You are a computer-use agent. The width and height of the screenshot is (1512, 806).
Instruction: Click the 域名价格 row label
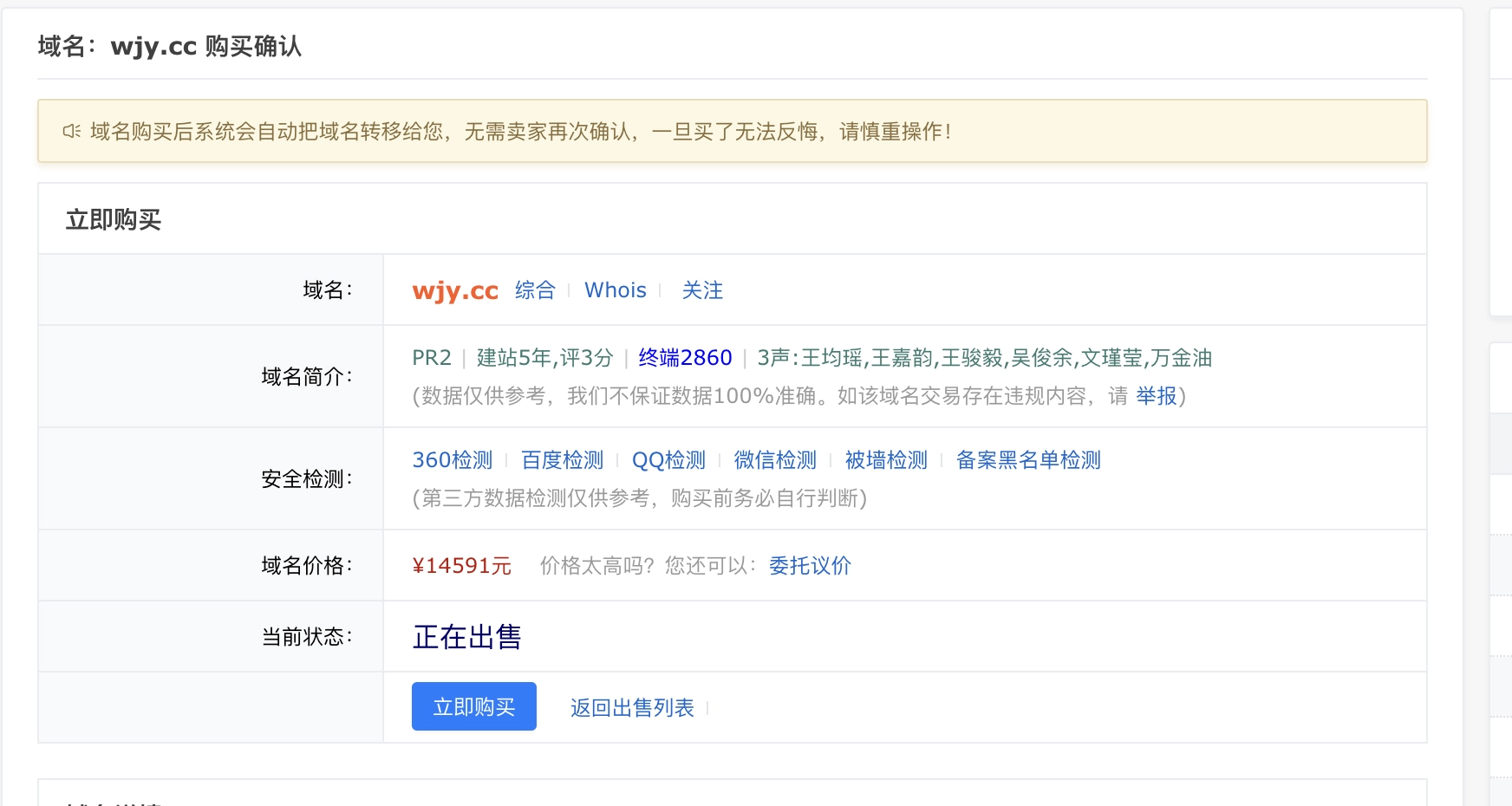(307, 566)
